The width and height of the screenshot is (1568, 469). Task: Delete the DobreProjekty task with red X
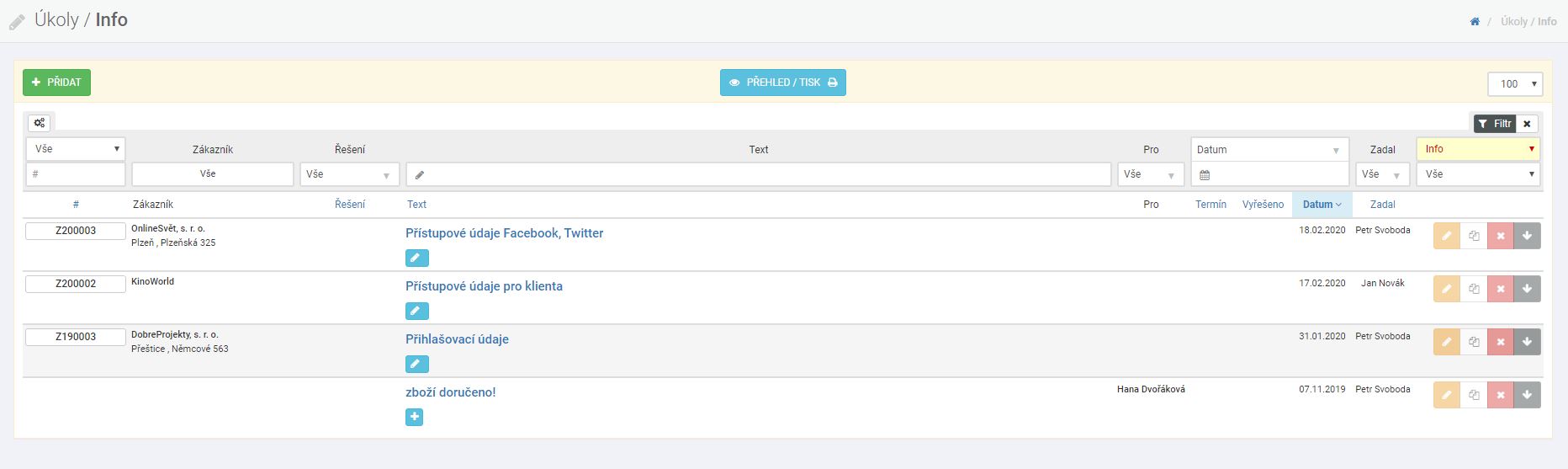pos(1500,343)
